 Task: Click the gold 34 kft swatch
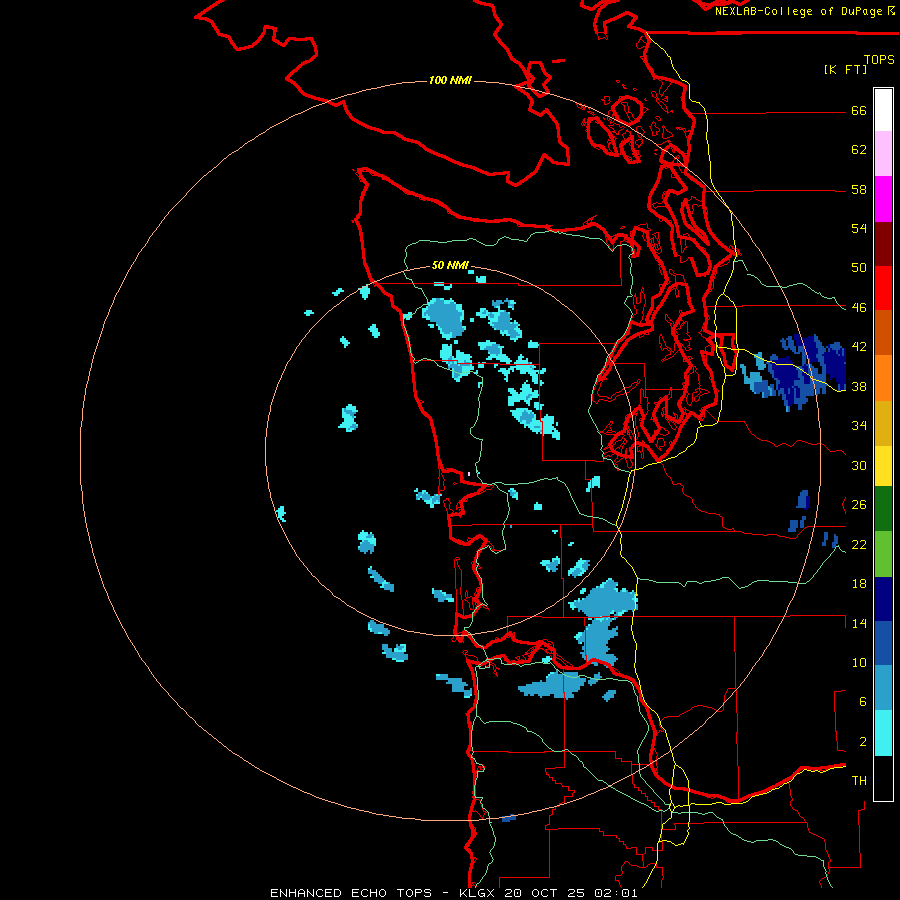pyautogui.click(x=883, y=422)
